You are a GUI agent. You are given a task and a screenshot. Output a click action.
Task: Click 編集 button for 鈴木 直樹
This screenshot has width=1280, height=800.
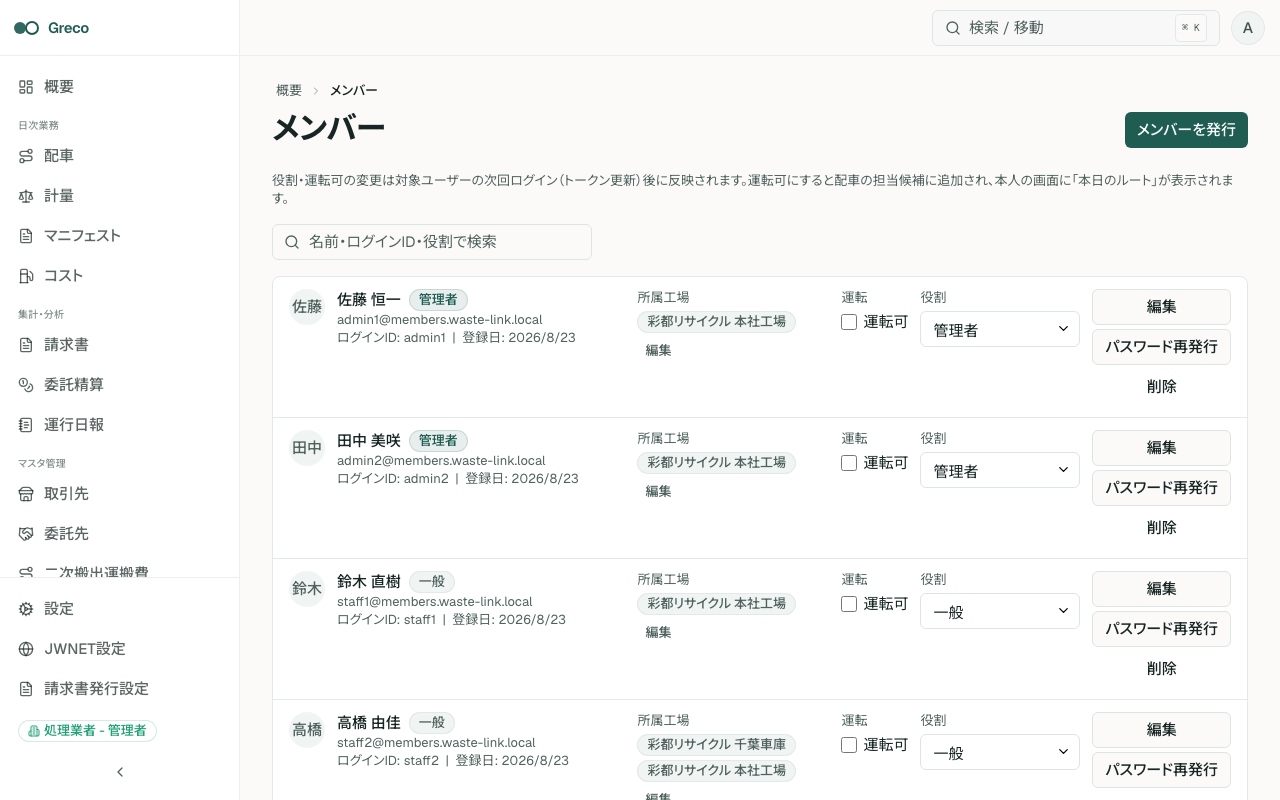(x=1161, y=589)
